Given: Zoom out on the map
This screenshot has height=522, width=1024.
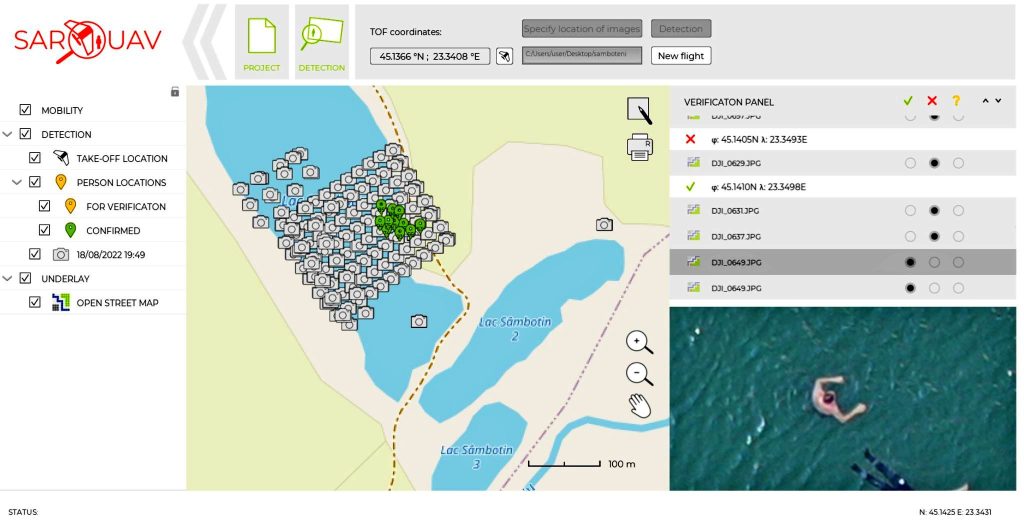Looking at the screenshot, I should [x=639, y=374].
